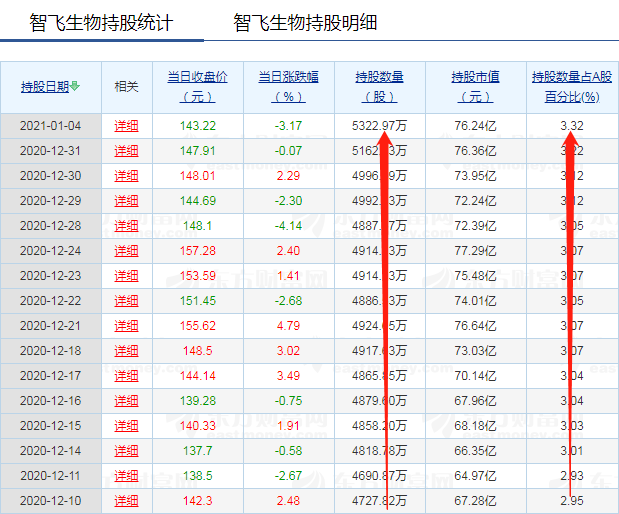Screen dimensions: 619x514
Task: Select date cell 2020-12-21
Action: 51,326
